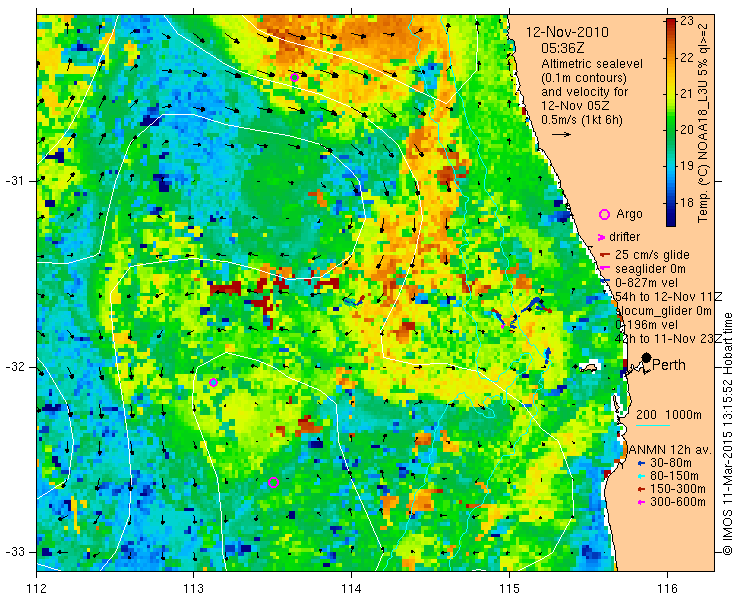Screen dimensions: 740x600
Task: Click the latitude axis label '-31'
Action: pos(15,181)
